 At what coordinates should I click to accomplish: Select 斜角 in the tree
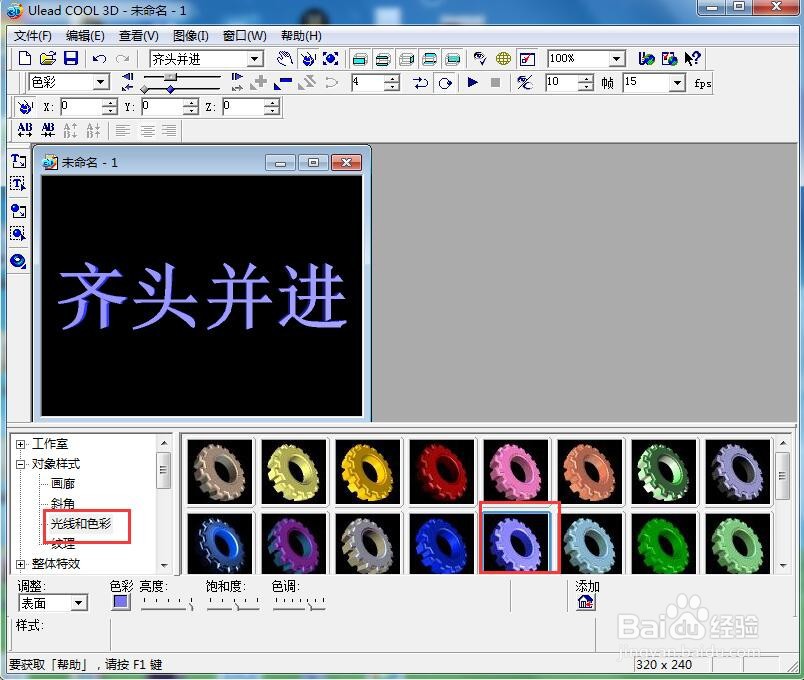point(63,504)
